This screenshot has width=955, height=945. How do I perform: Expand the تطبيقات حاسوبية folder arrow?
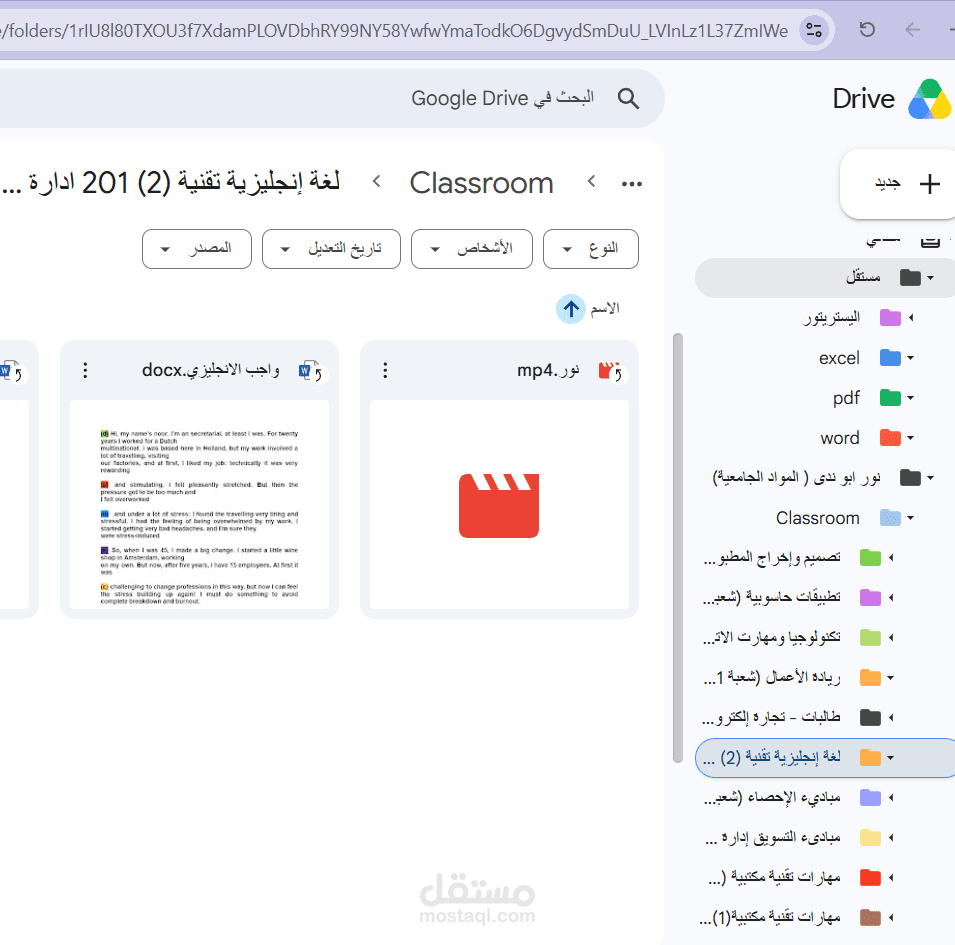(890, 597)
